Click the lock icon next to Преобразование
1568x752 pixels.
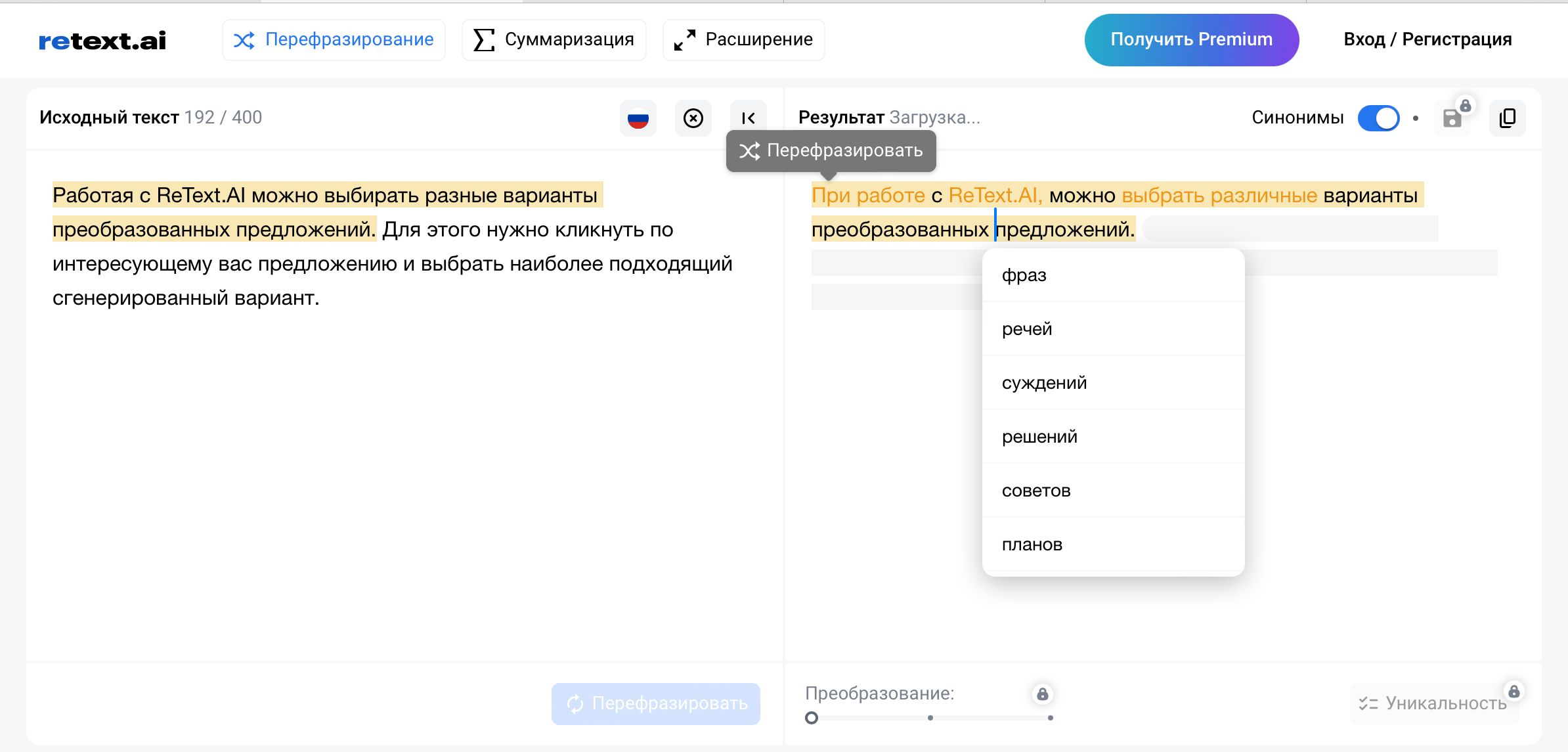click(x=1042, y=694)
